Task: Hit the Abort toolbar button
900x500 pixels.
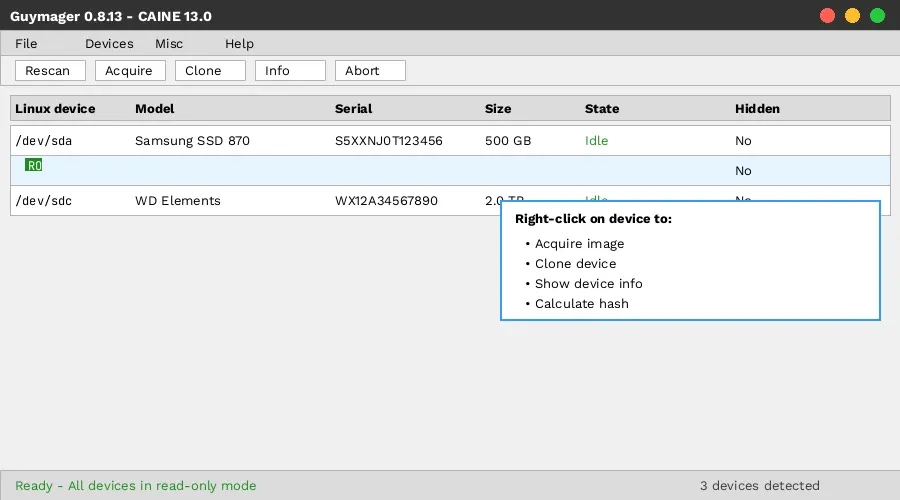Action: 370,71
